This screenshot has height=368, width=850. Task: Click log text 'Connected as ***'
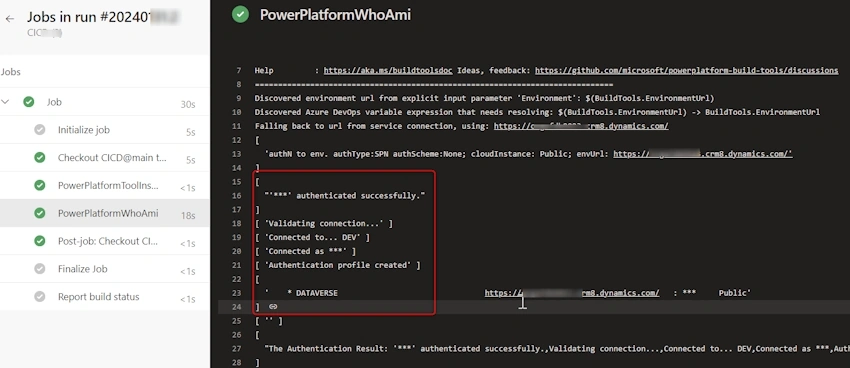coord(307,251)
